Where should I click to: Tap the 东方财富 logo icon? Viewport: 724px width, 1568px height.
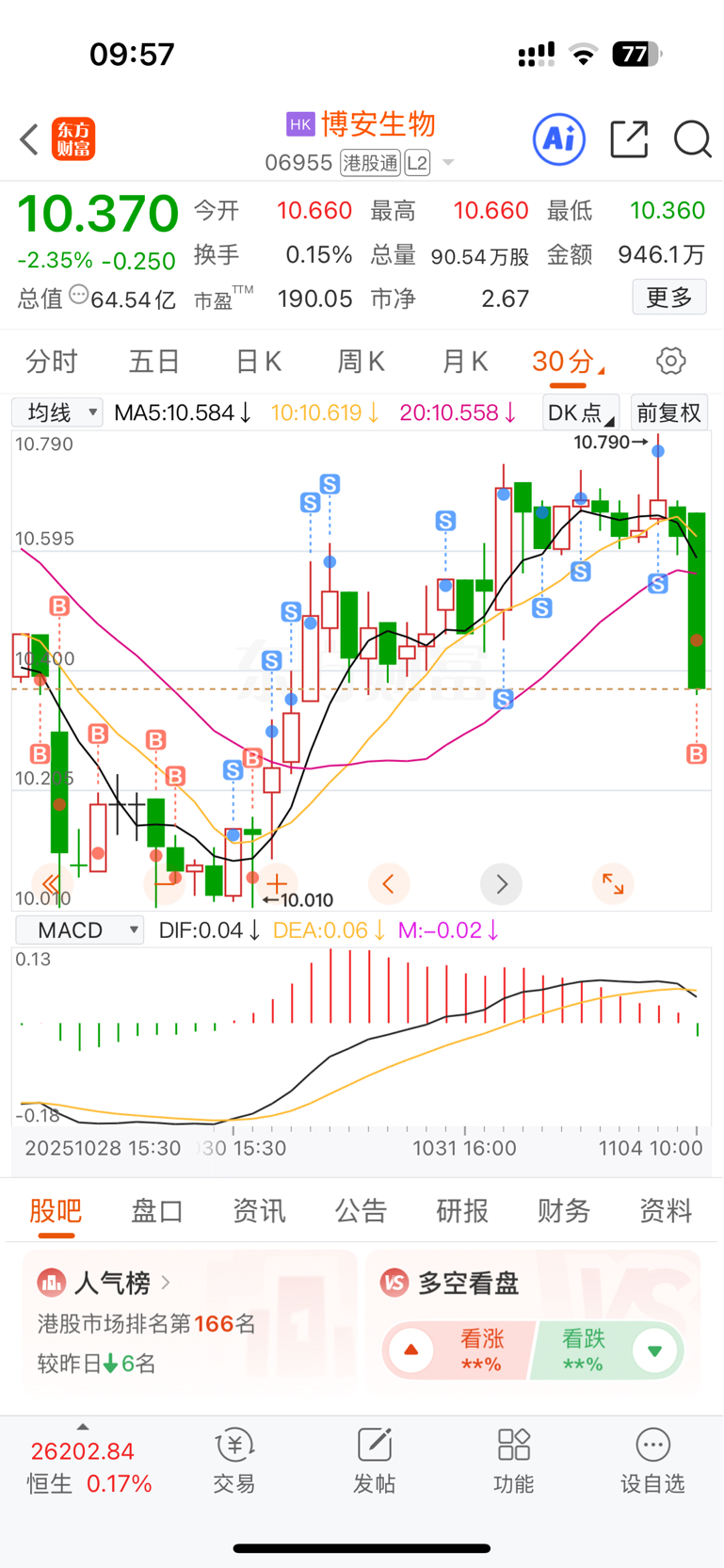pos(73,139)
